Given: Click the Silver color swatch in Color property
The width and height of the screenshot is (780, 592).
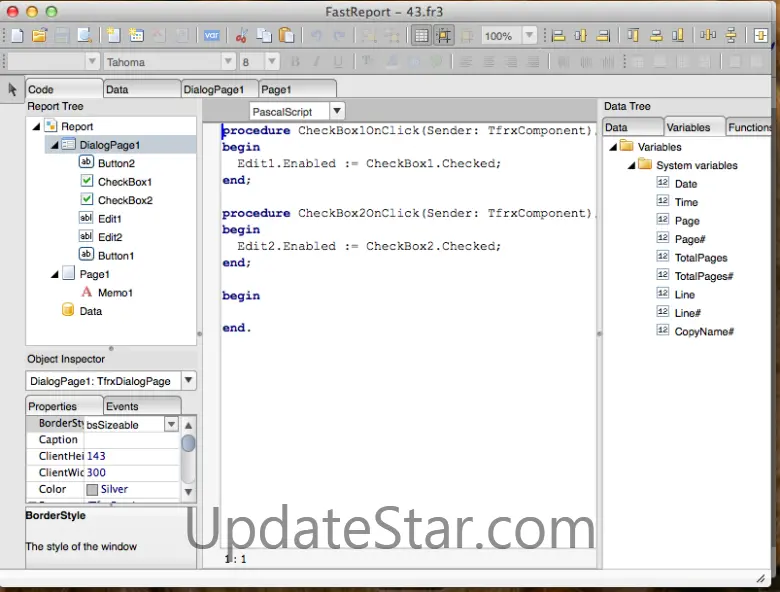Looking at the screenshot, I should (x=92, y=490).
